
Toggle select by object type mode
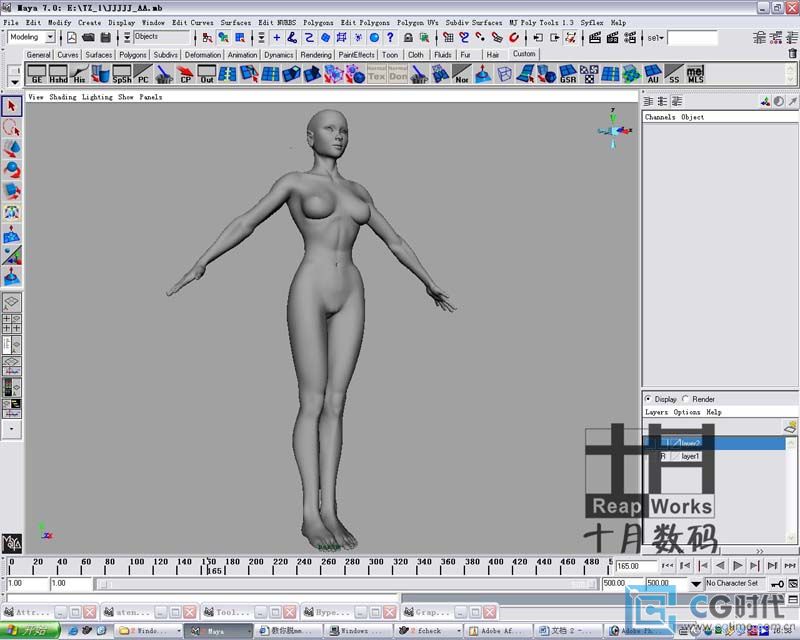coord(223,38)
